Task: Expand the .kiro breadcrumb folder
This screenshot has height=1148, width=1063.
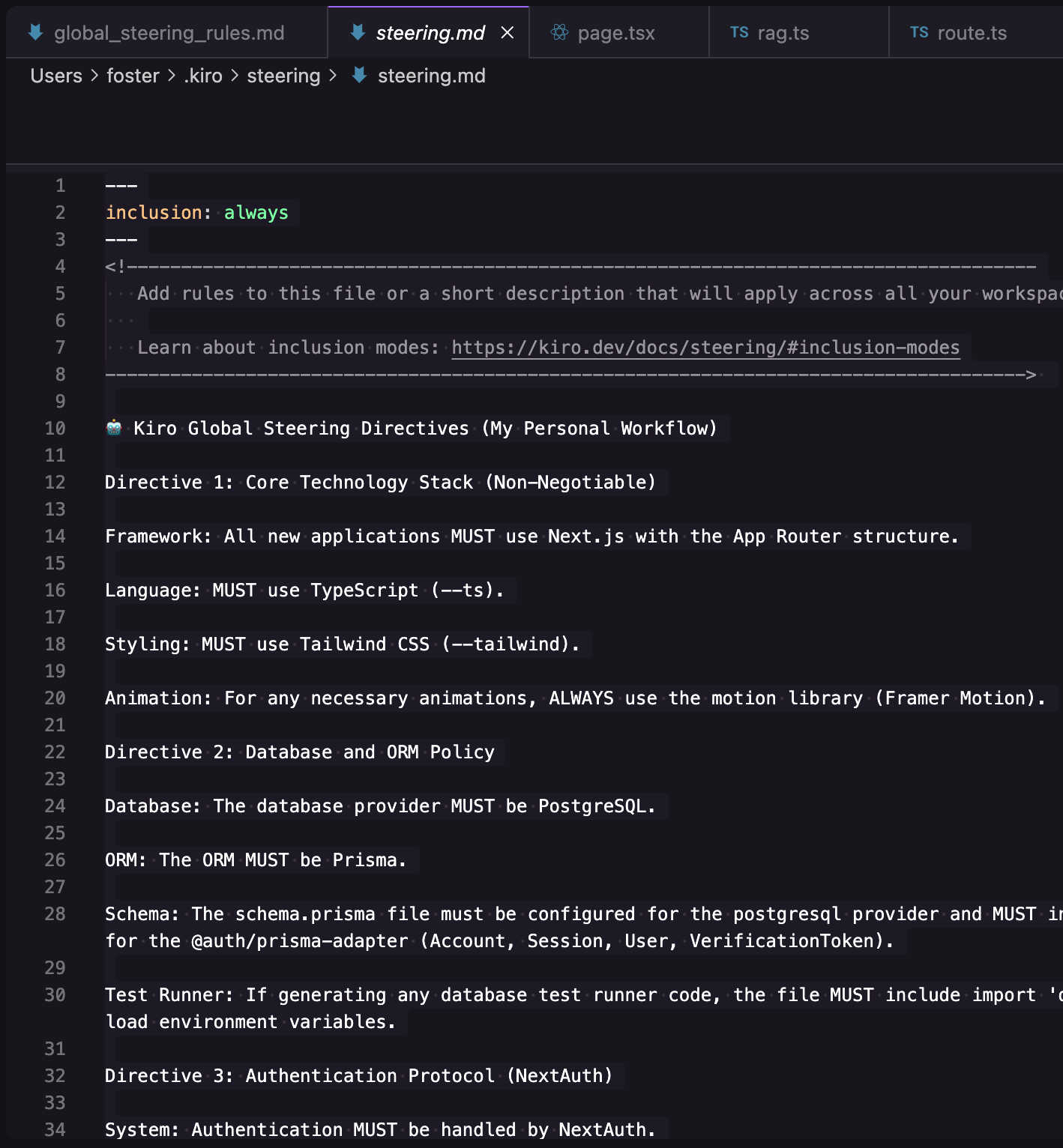Action: click(x=203, y=76)
